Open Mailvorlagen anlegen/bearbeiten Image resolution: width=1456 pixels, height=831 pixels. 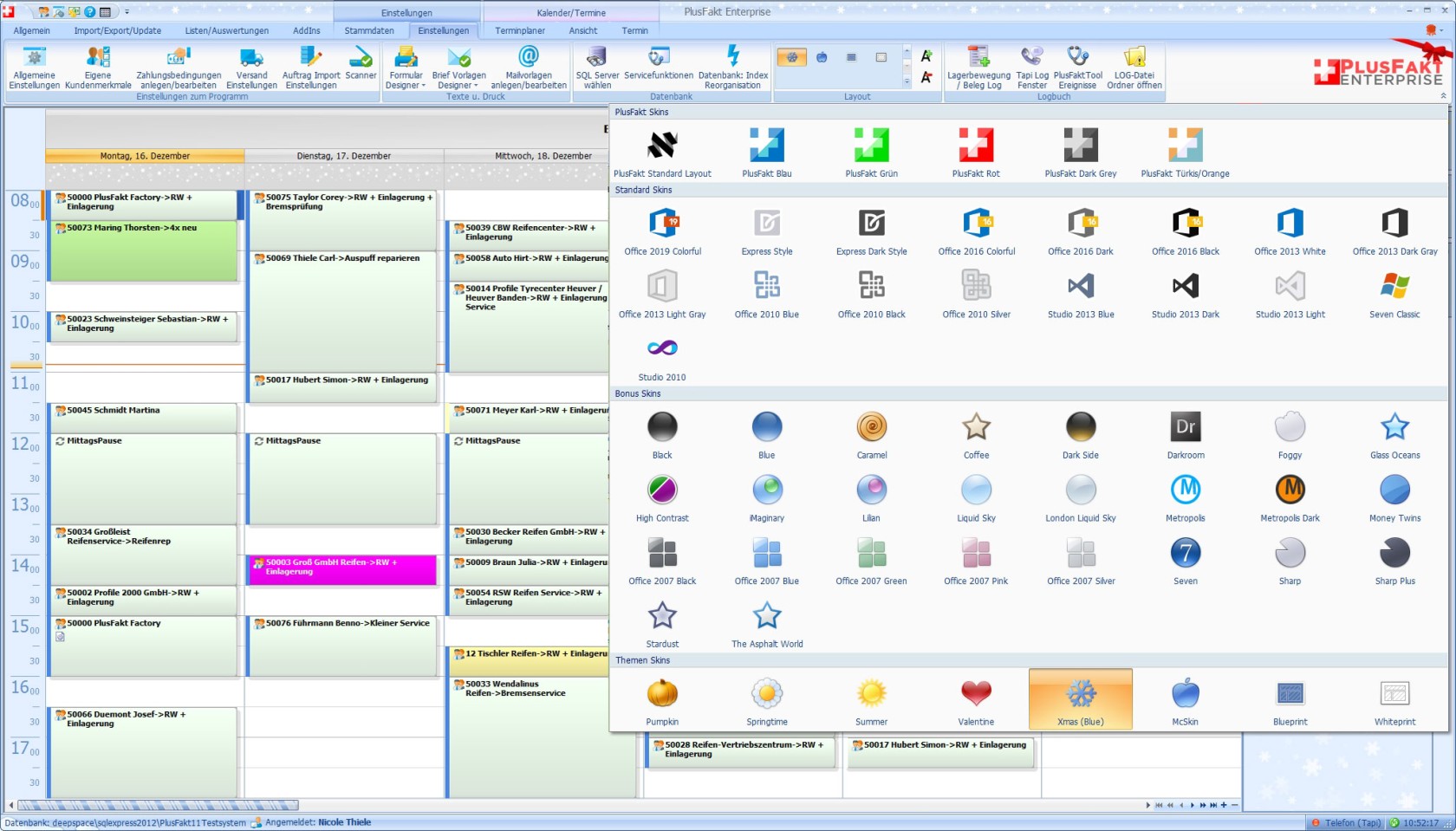529,68
